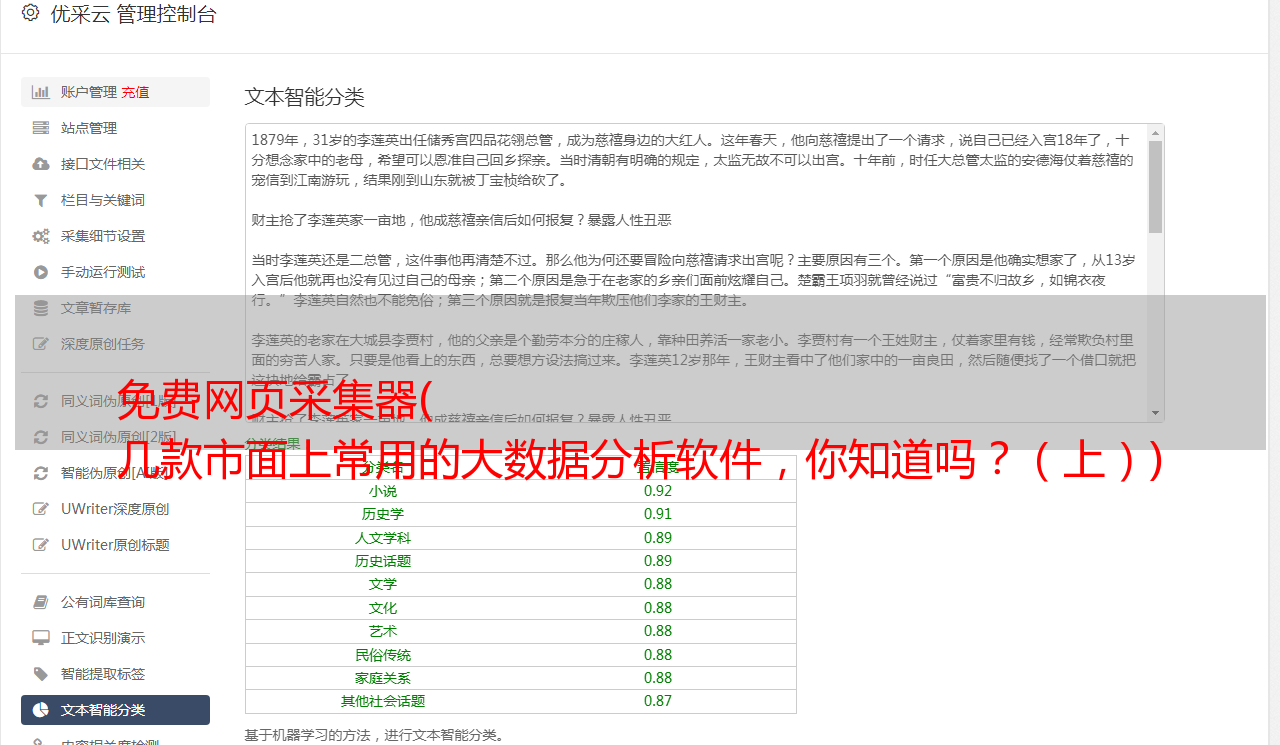
Task: Click the text area scrollbar thumb
Action: [x=1156, y=186]
